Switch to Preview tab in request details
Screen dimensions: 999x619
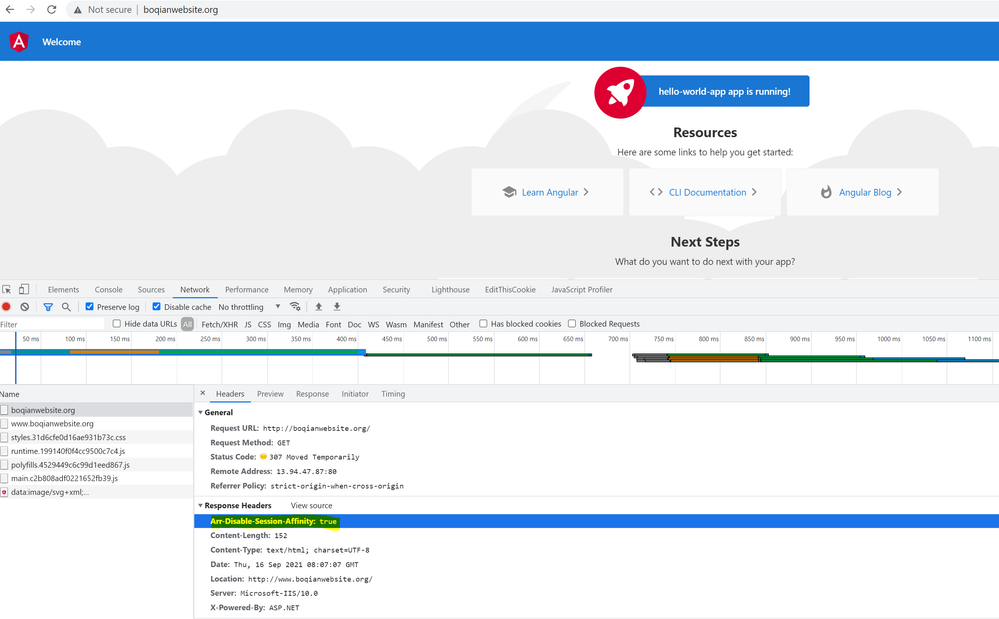[270, 394]
